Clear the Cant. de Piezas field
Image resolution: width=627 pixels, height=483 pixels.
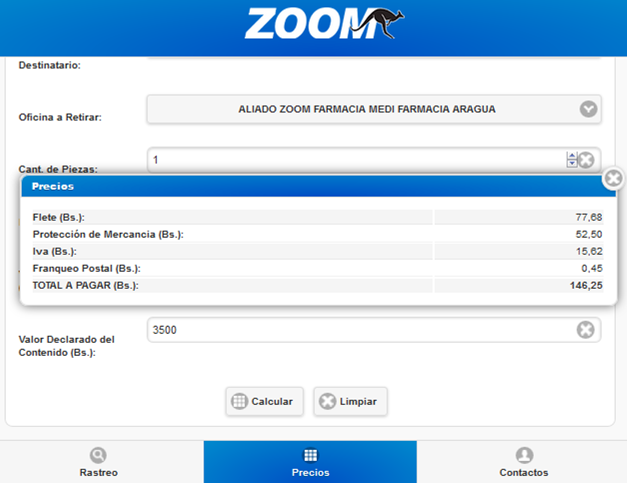pos(586,160)
